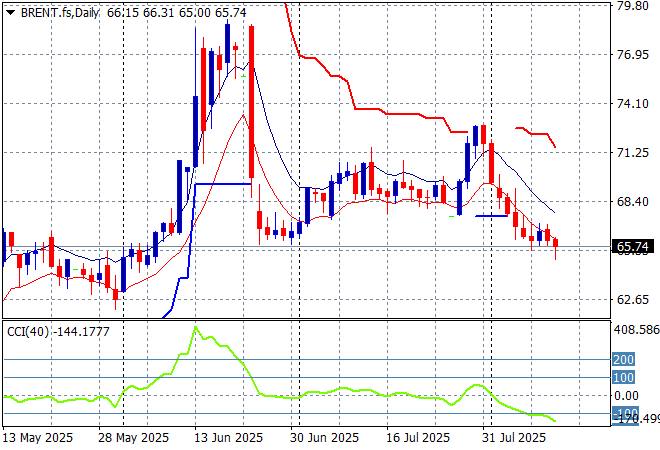Click the 13 May 2025 date label
The height and width of the screenshot is (450, 660).
tap(40, 438)
